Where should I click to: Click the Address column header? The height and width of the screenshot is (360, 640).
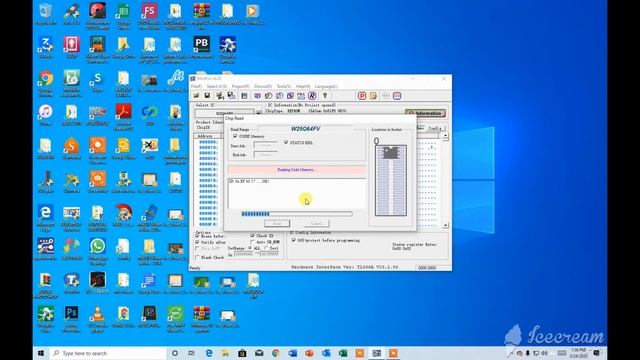(205, 136)
